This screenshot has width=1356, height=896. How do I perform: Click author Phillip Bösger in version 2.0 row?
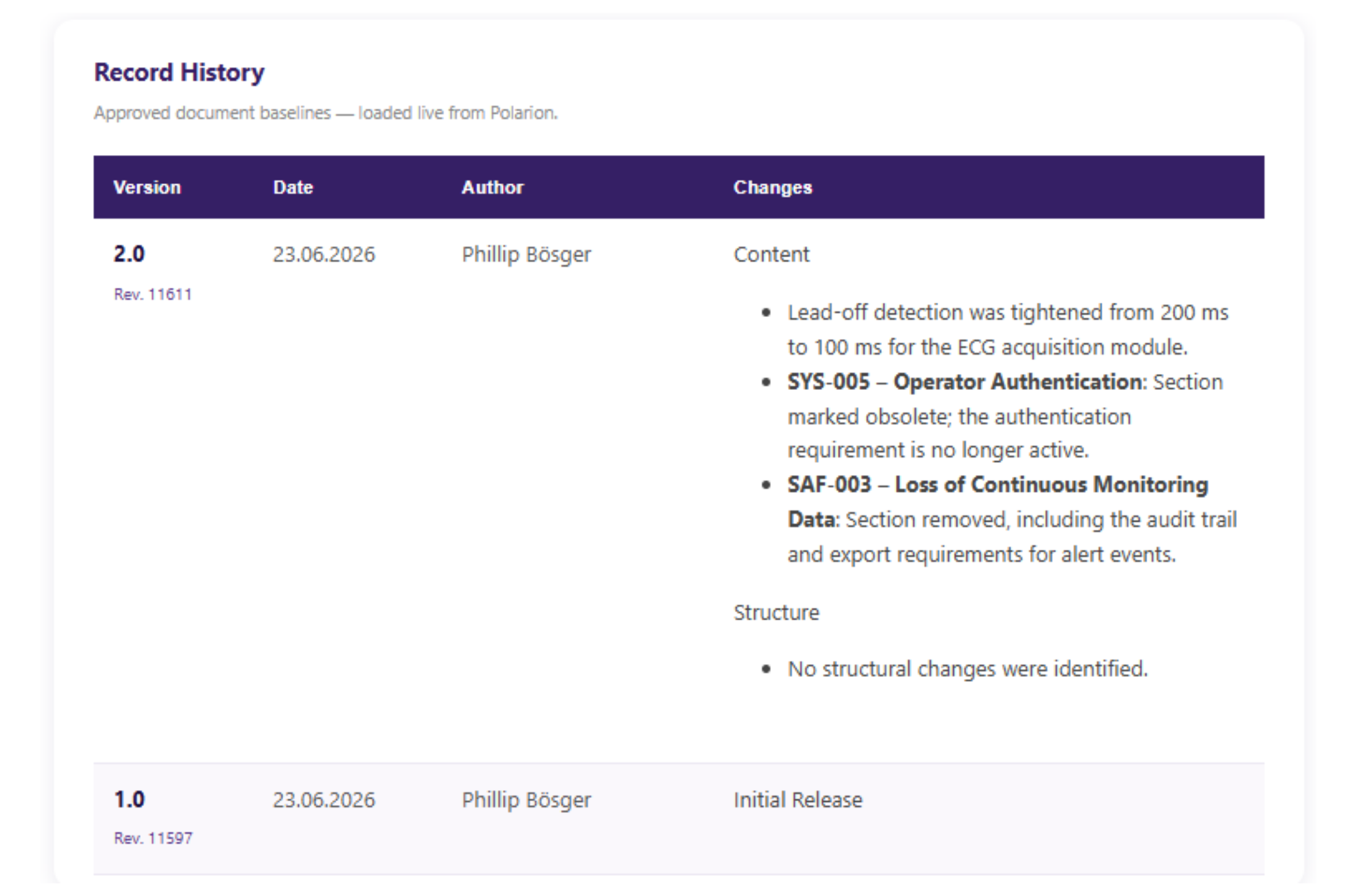526,254
